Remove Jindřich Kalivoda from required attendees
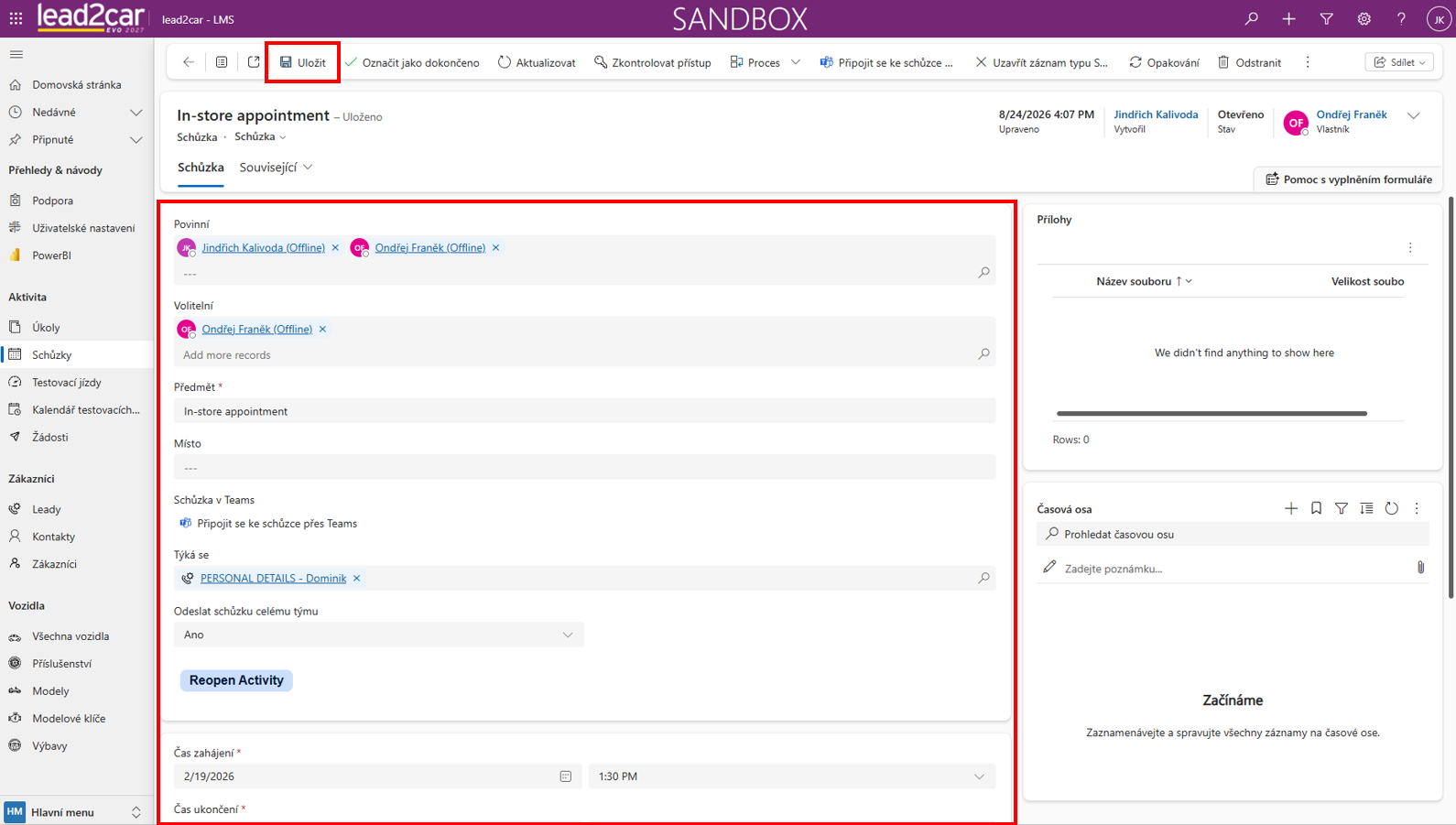Image resolution: width=1456 pixels, height=825 pixels. coord(335,248)
